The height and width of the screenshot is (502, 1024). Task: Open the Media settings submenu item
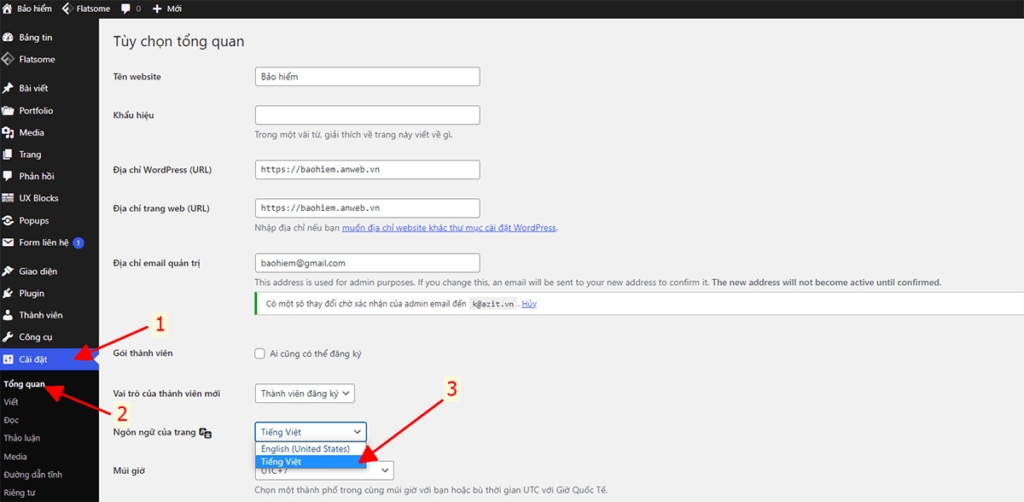tap(15, 456)
